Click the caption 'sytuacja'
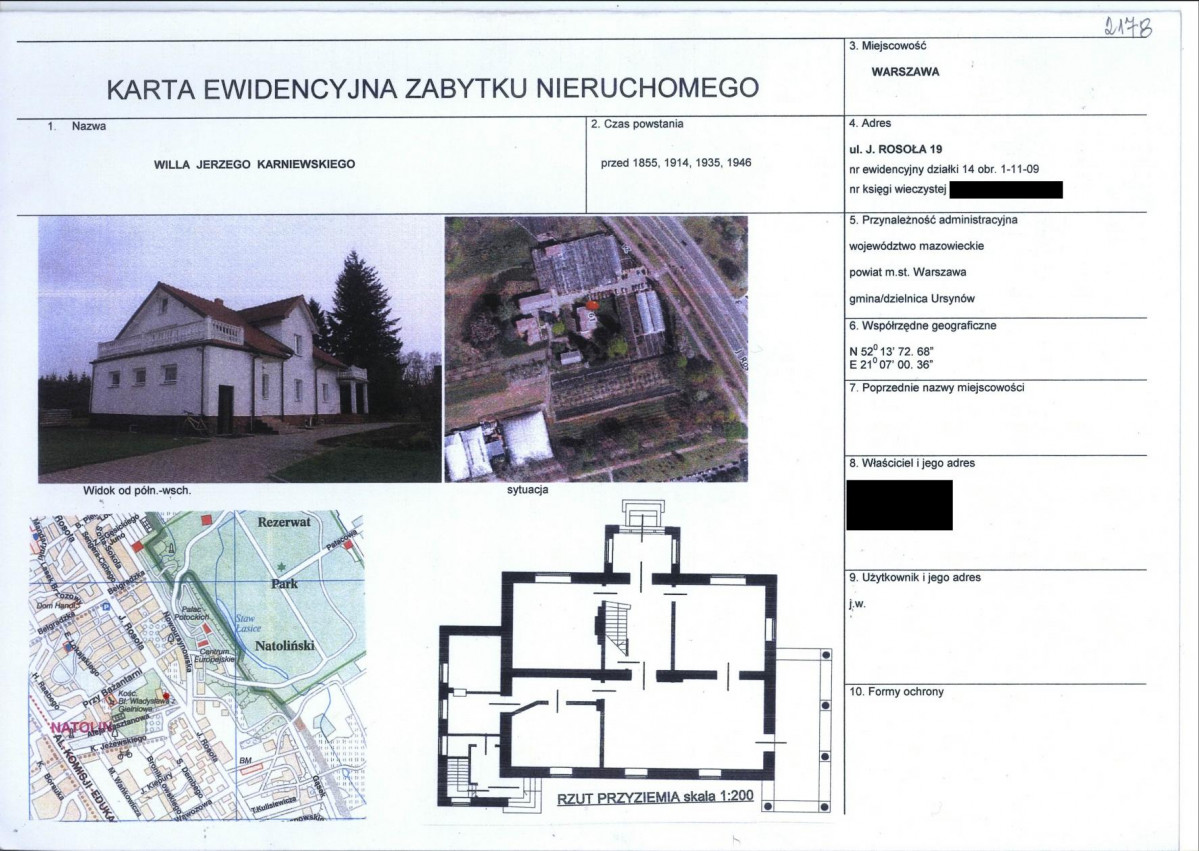 coord(528,490)
